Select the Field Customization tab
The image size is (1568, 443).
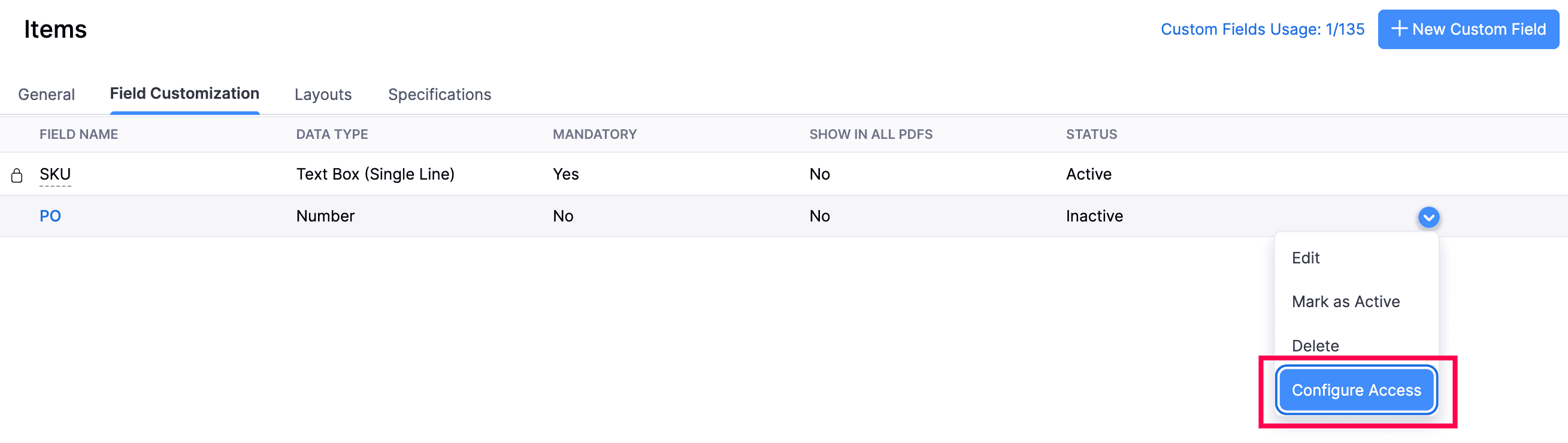click(184, 94)
